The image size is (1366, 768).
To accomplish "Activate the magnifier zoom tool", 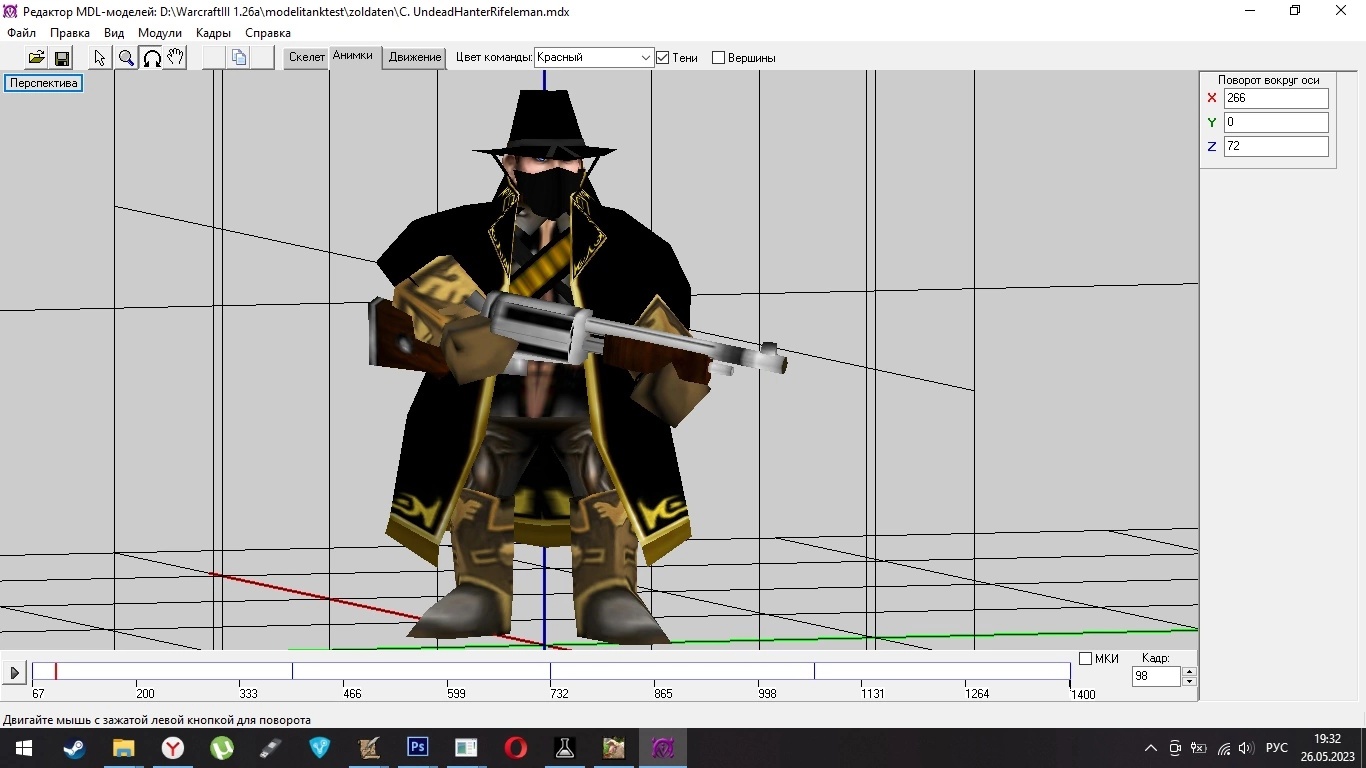I will (x=126, y=58).
